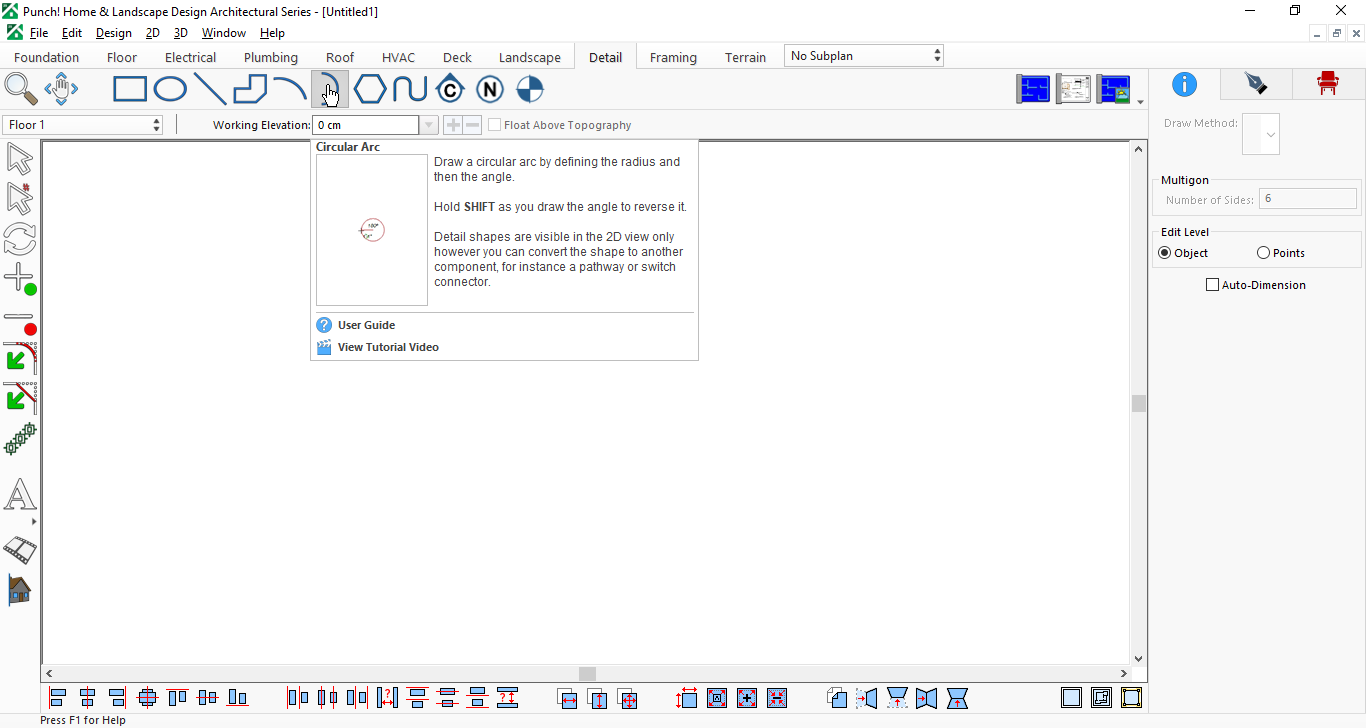Open the Design menu
The height and width of the screenshot is (728, 1366).
click(114, 33)
